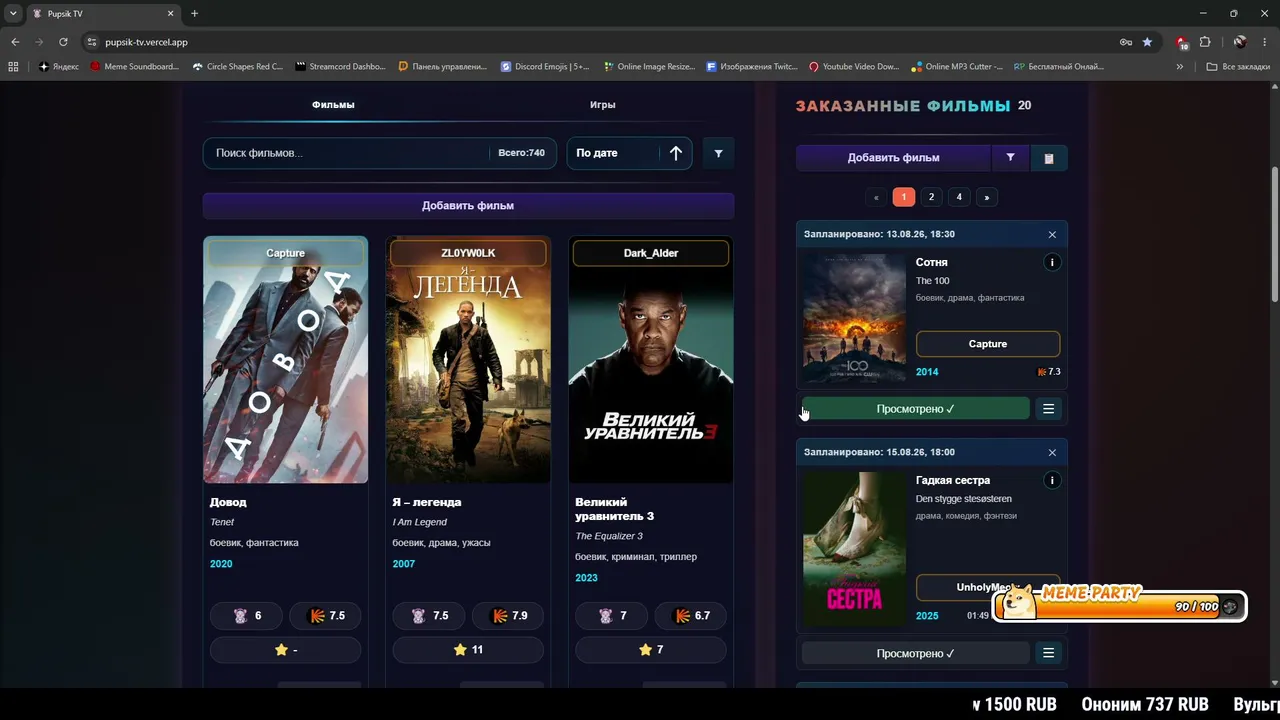Viewport: 1280px width, 720px height.
Task: Go to previous page of ordered films
Action: (876, 197)
